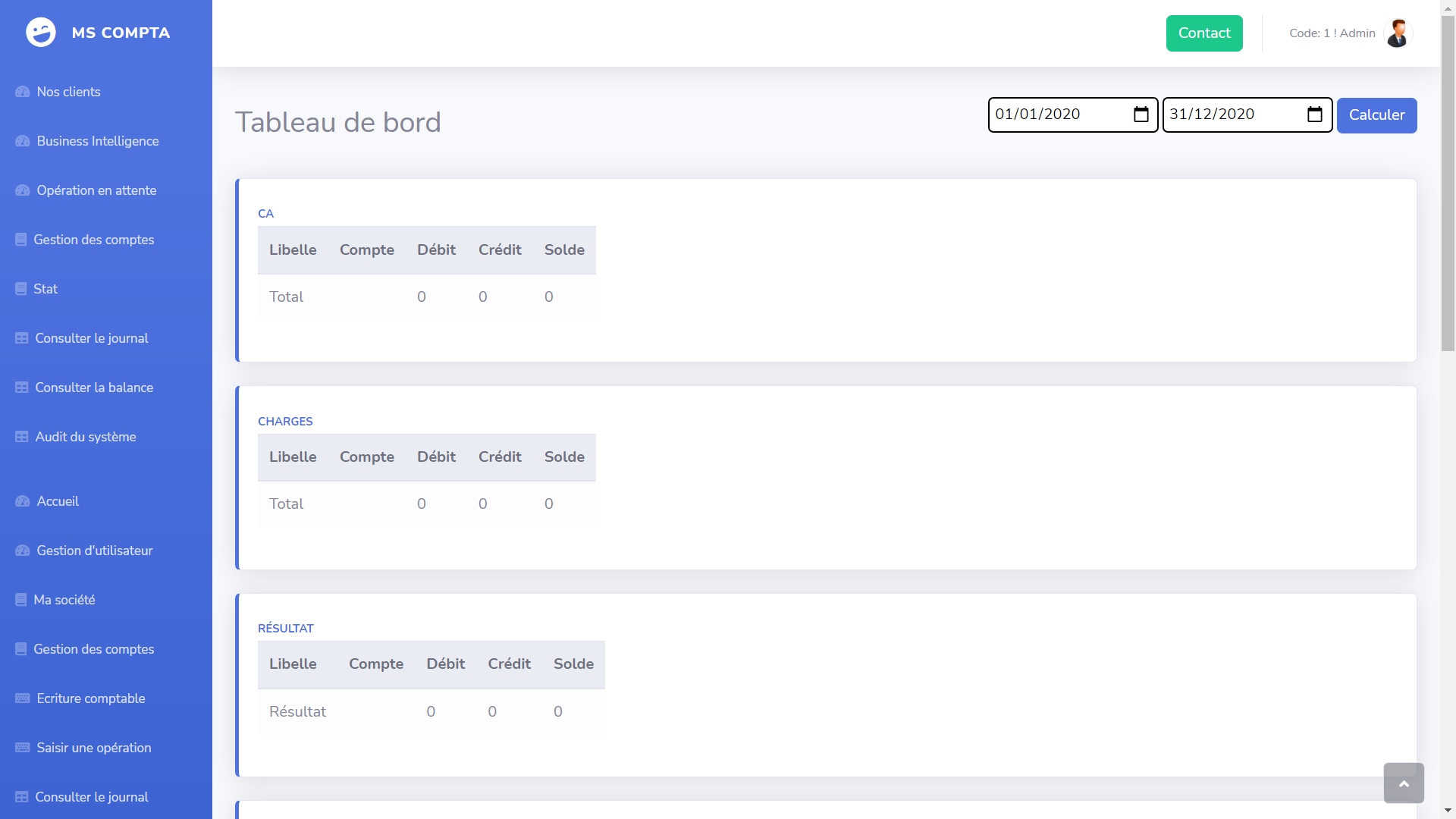Click the scroll-to-top arrow button
The image size is (1456, 819).
tap(1404, 783)
